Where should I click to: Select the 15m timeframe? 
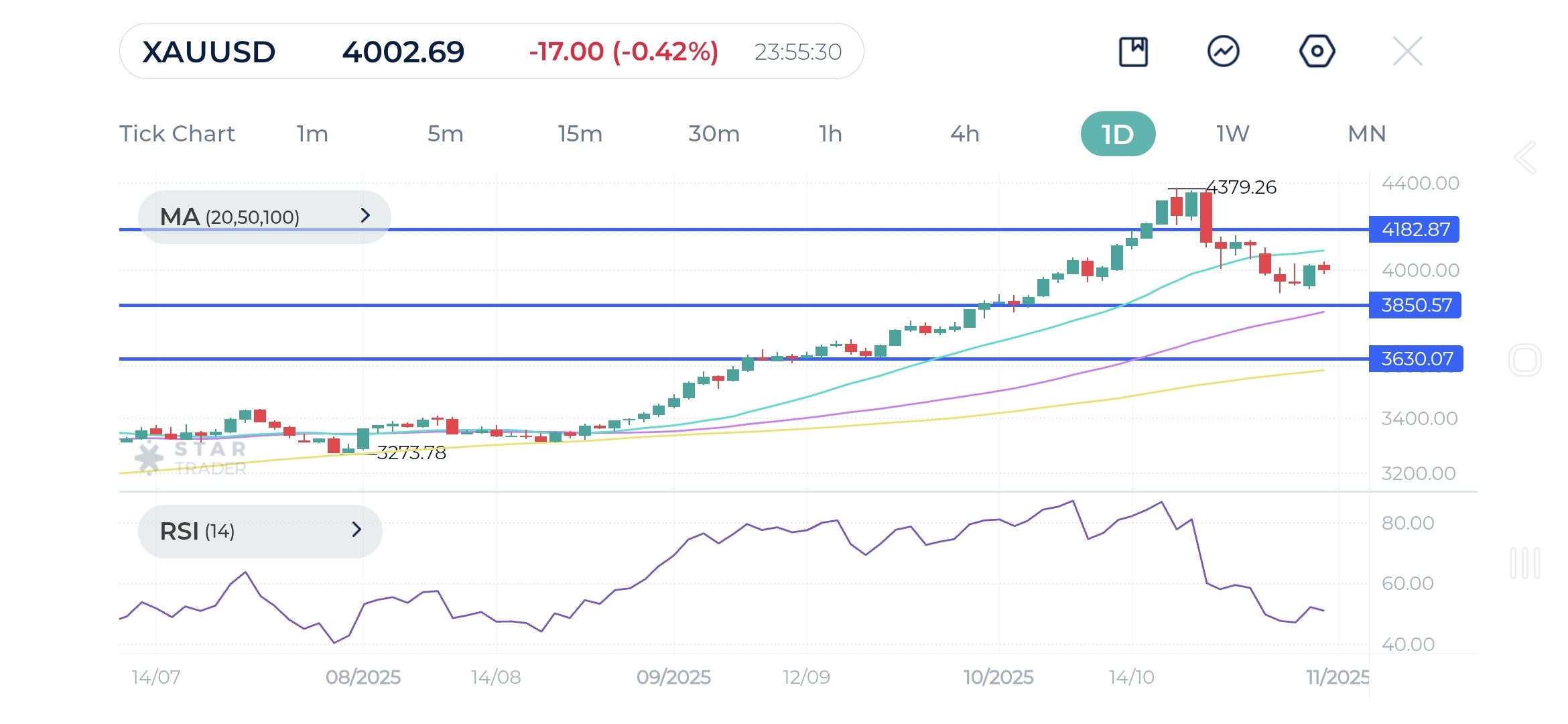click(580, 134)
